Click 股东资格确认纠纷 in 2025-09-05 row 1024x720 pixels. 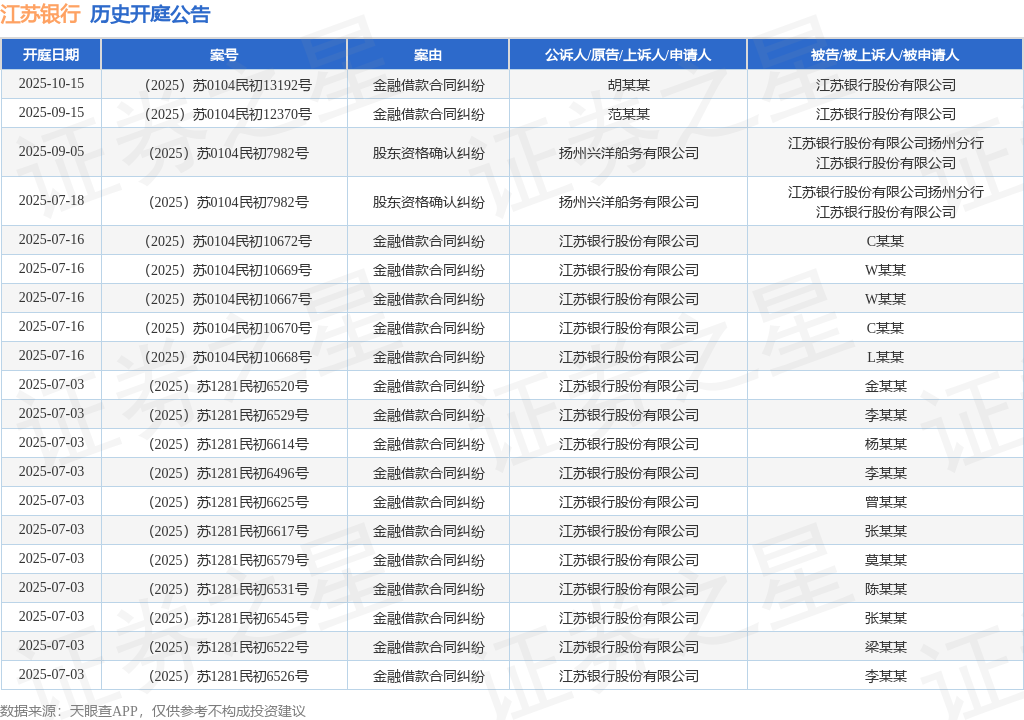[x=428, y=154]
